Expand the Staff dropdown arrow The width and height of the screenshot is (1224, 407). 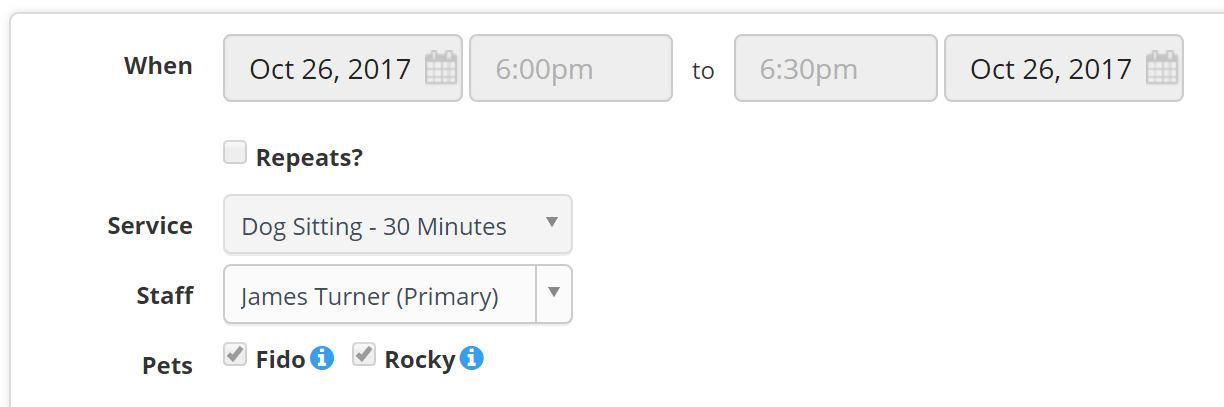pos(554,294)
